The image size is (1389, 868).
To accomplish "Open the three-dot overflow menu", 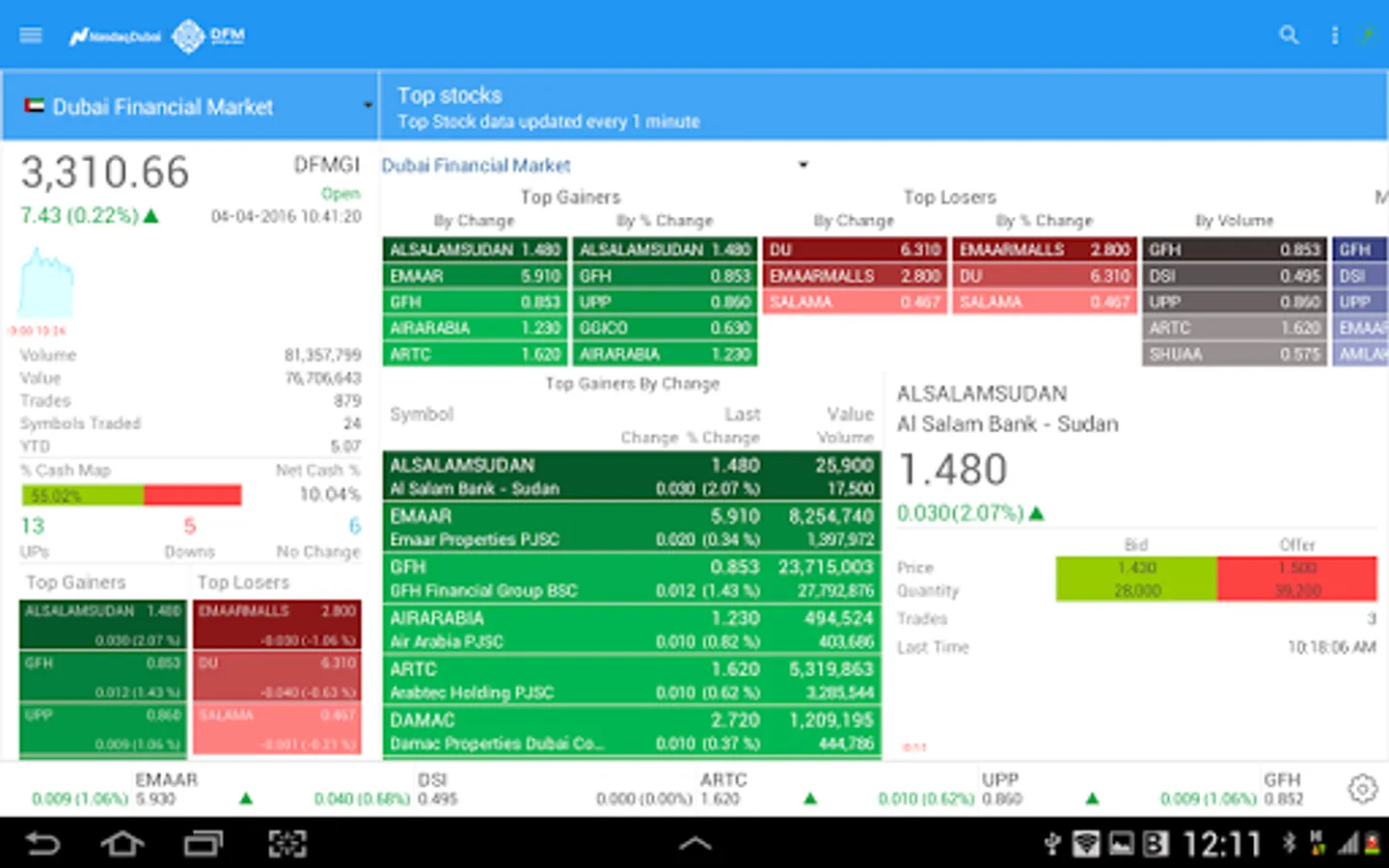I will tap(1335, 36).
